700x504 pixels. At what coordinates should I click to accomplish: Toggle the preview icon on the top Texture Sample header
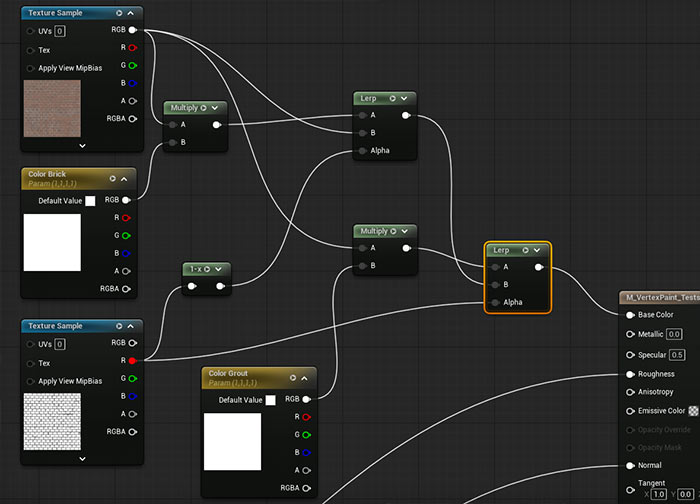[x=119, y=13]
